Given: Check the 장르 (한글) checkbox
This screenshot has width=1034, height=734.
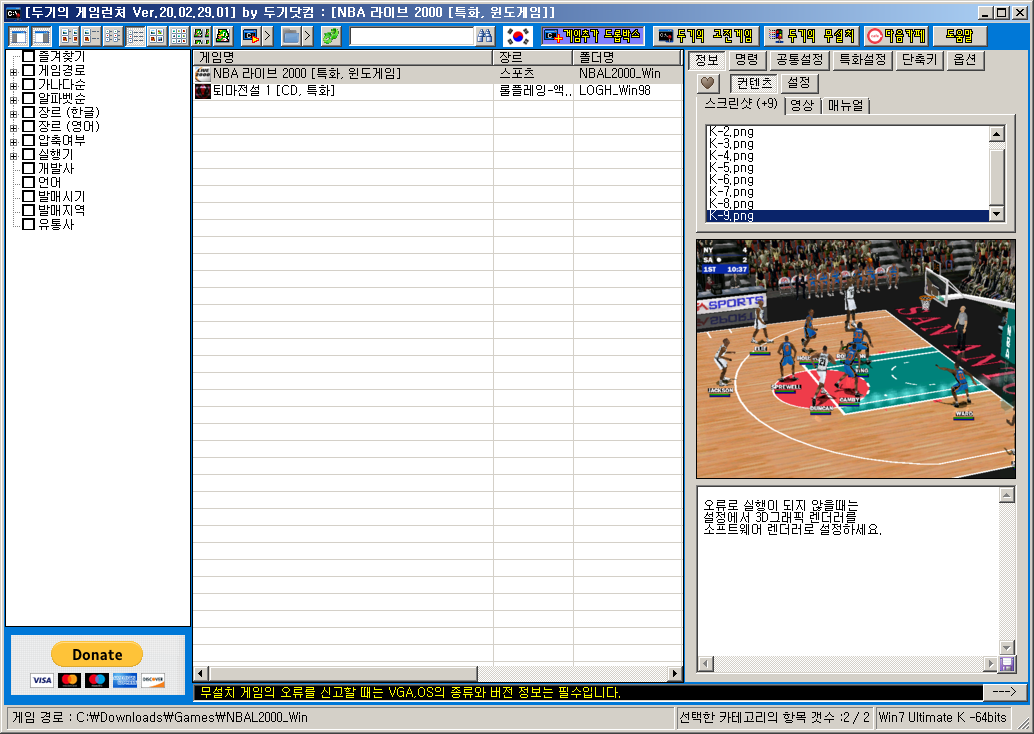Looking at the screenshot, I should [28, 112].
